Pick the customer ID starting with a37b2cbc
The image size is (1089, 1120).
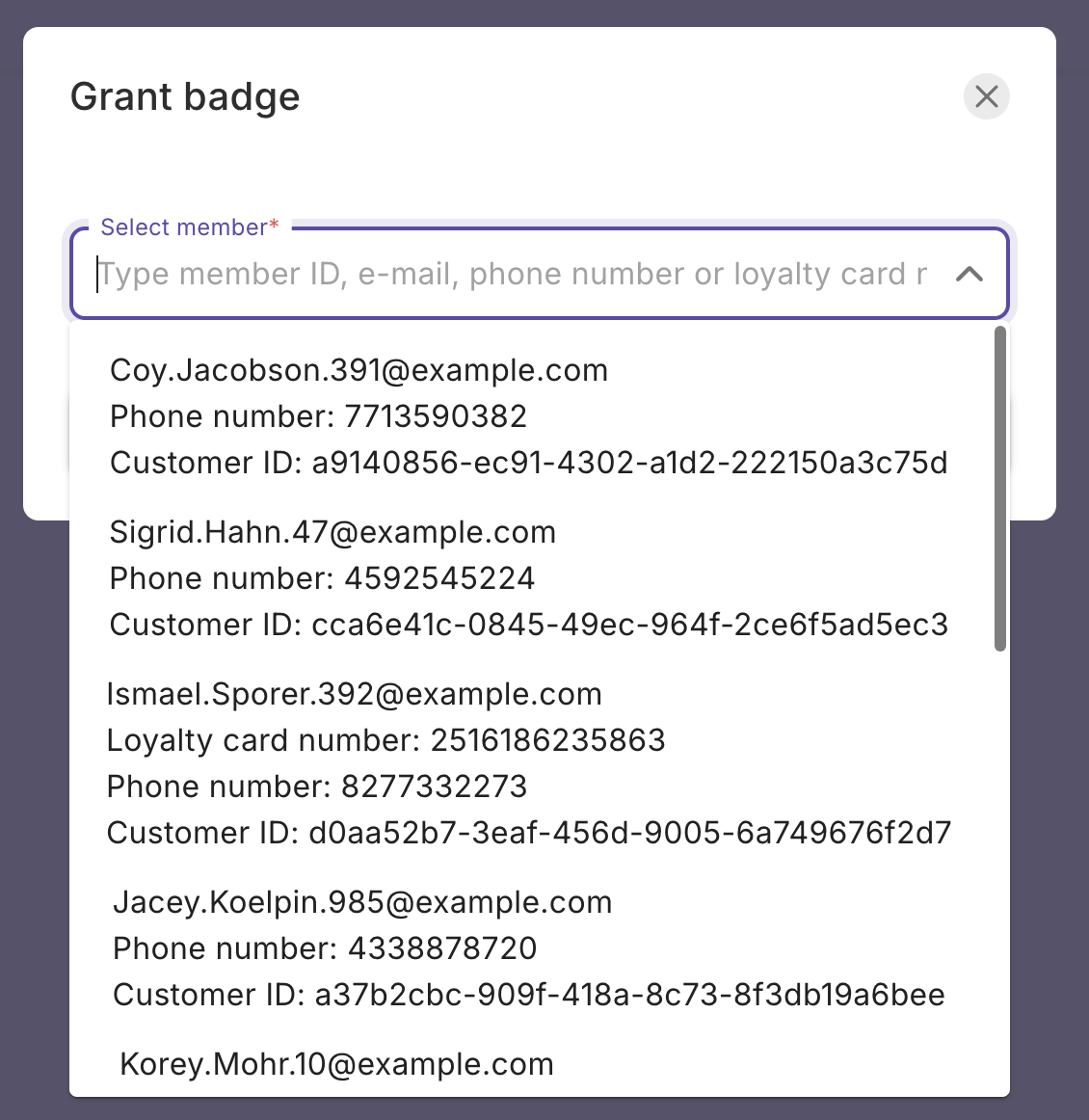point(528,996)
